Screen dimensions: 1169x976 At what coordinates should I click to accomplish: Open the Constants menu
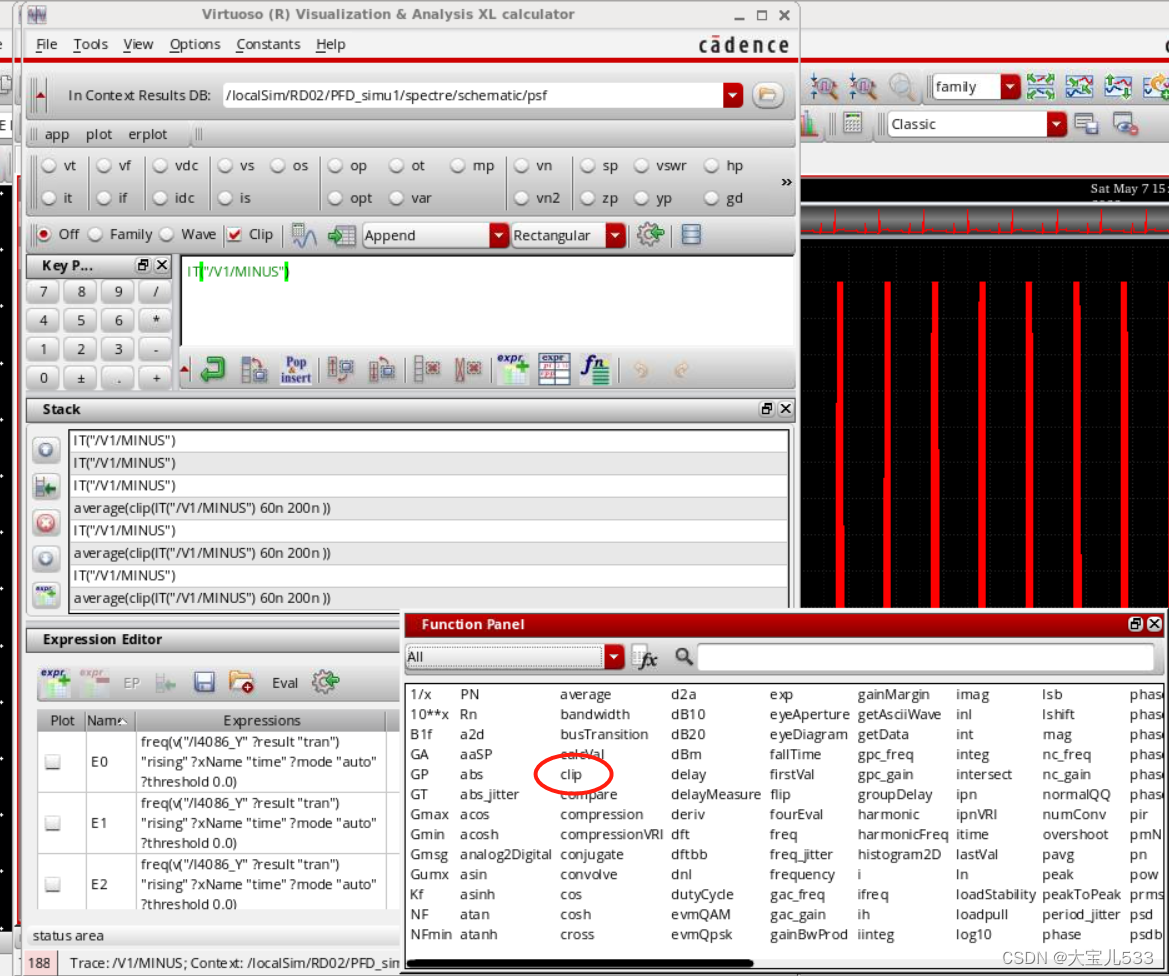coord(268,44)
